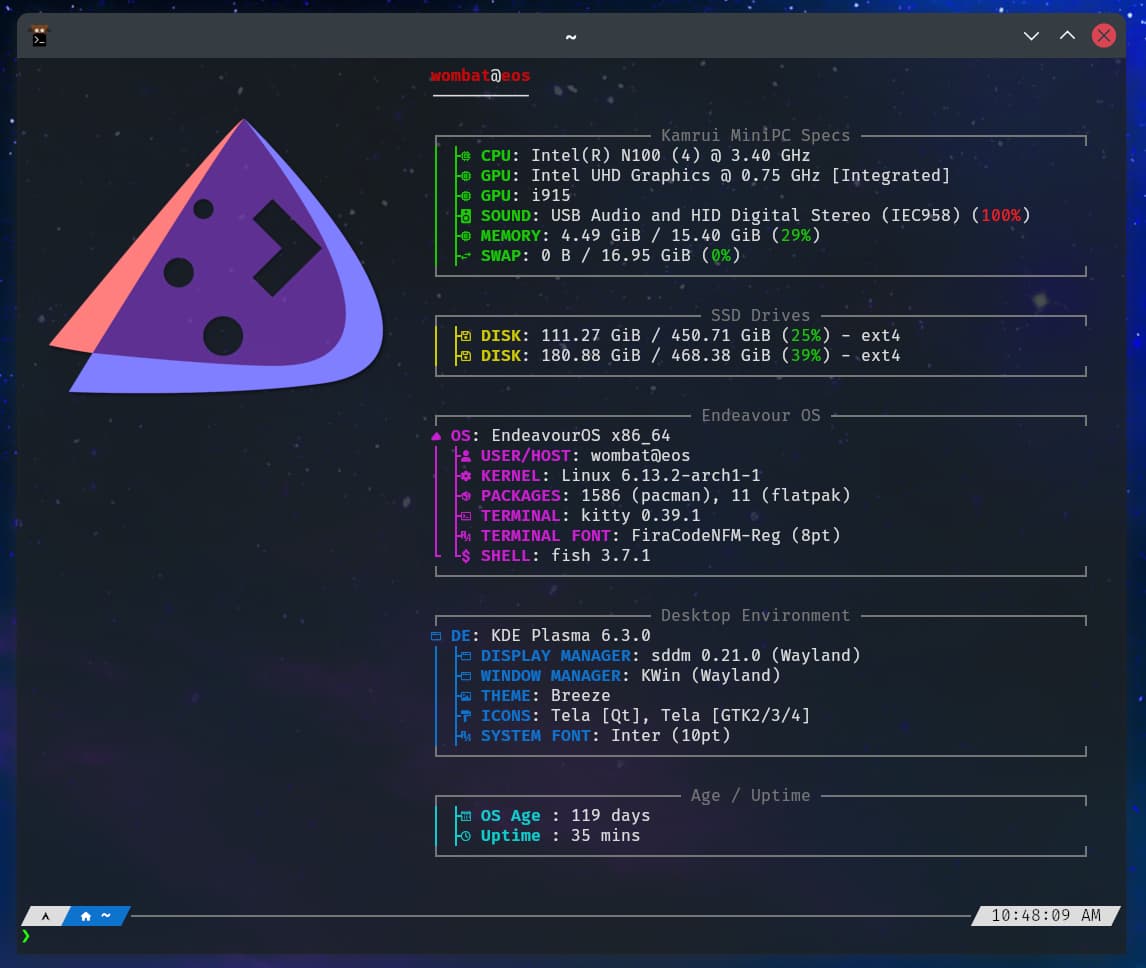Click the clock icon beside Uptime
1146x968 pixels.
point(466,836)
